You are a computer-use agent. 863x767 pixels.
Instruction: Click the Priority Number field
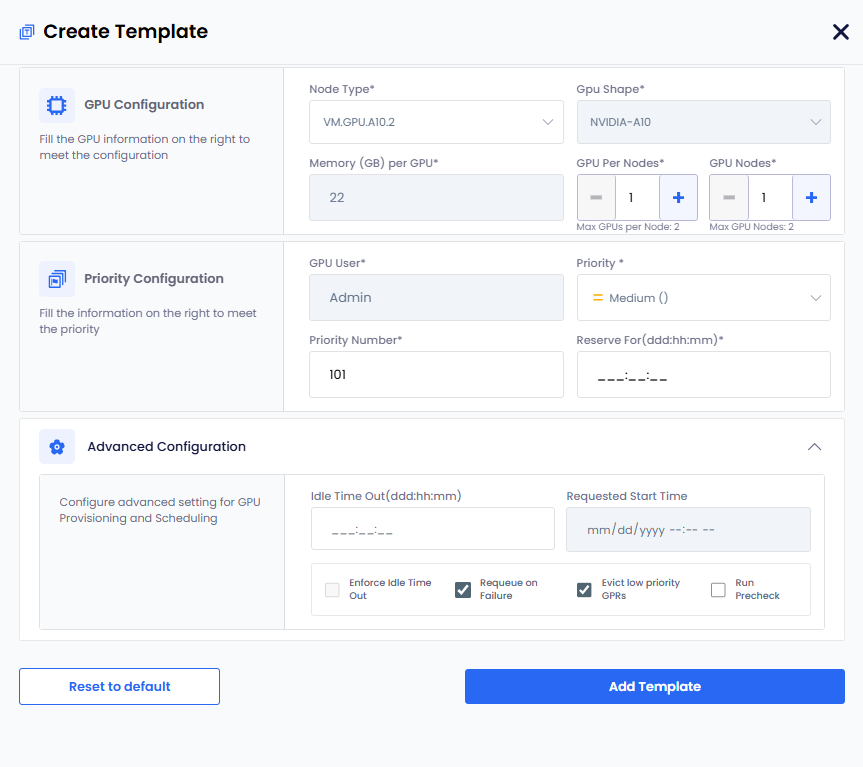pos(436,374)
